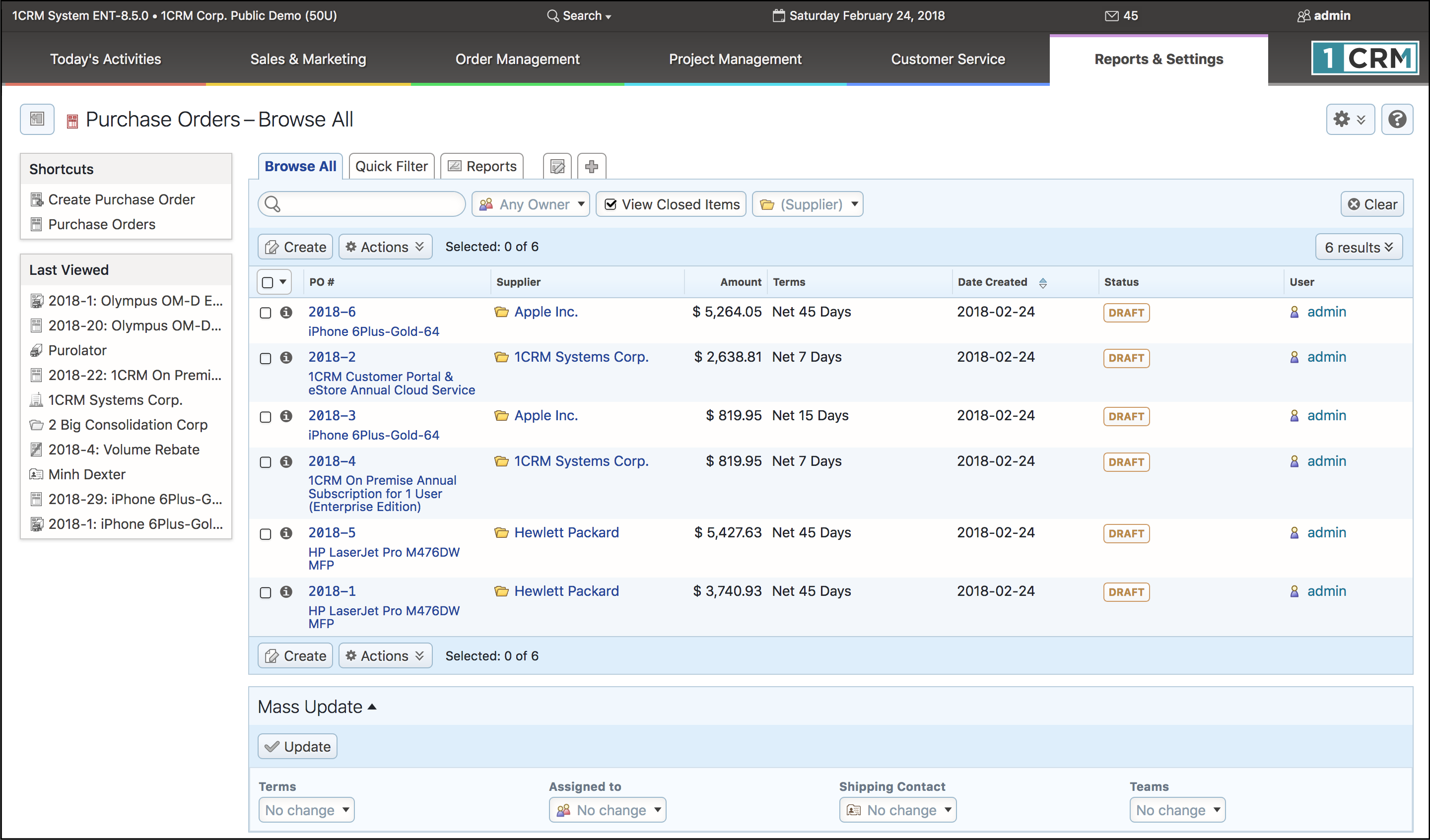The width and height of the screenshot is (1430, 840).
Task: Check the box for PO 2018–2
Action: point(265,358)
